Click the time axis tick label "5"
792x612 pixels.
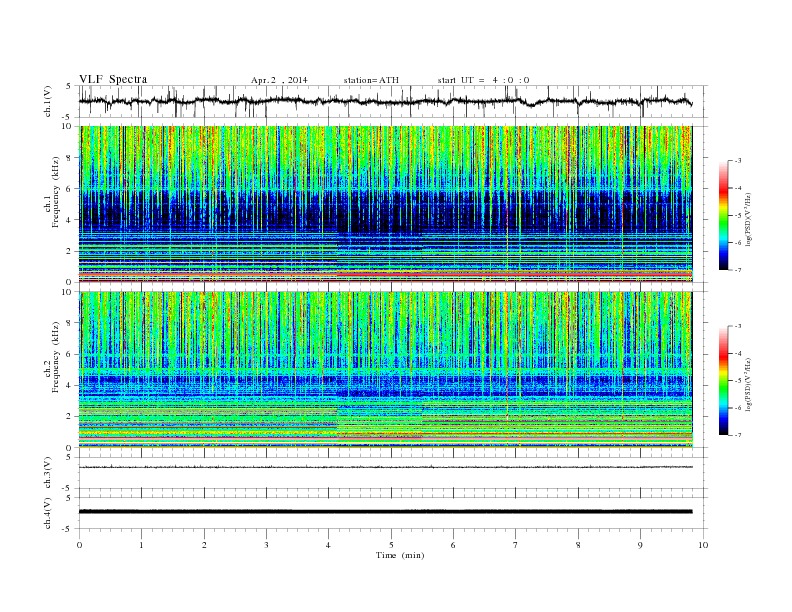[391, 545]
